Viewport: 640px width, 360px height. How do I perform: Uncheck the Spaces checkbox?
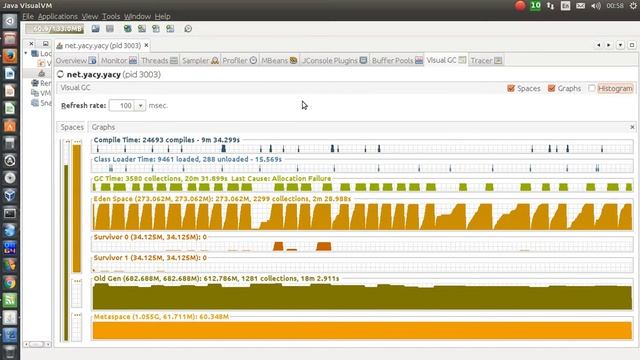(x=511, y=88)
